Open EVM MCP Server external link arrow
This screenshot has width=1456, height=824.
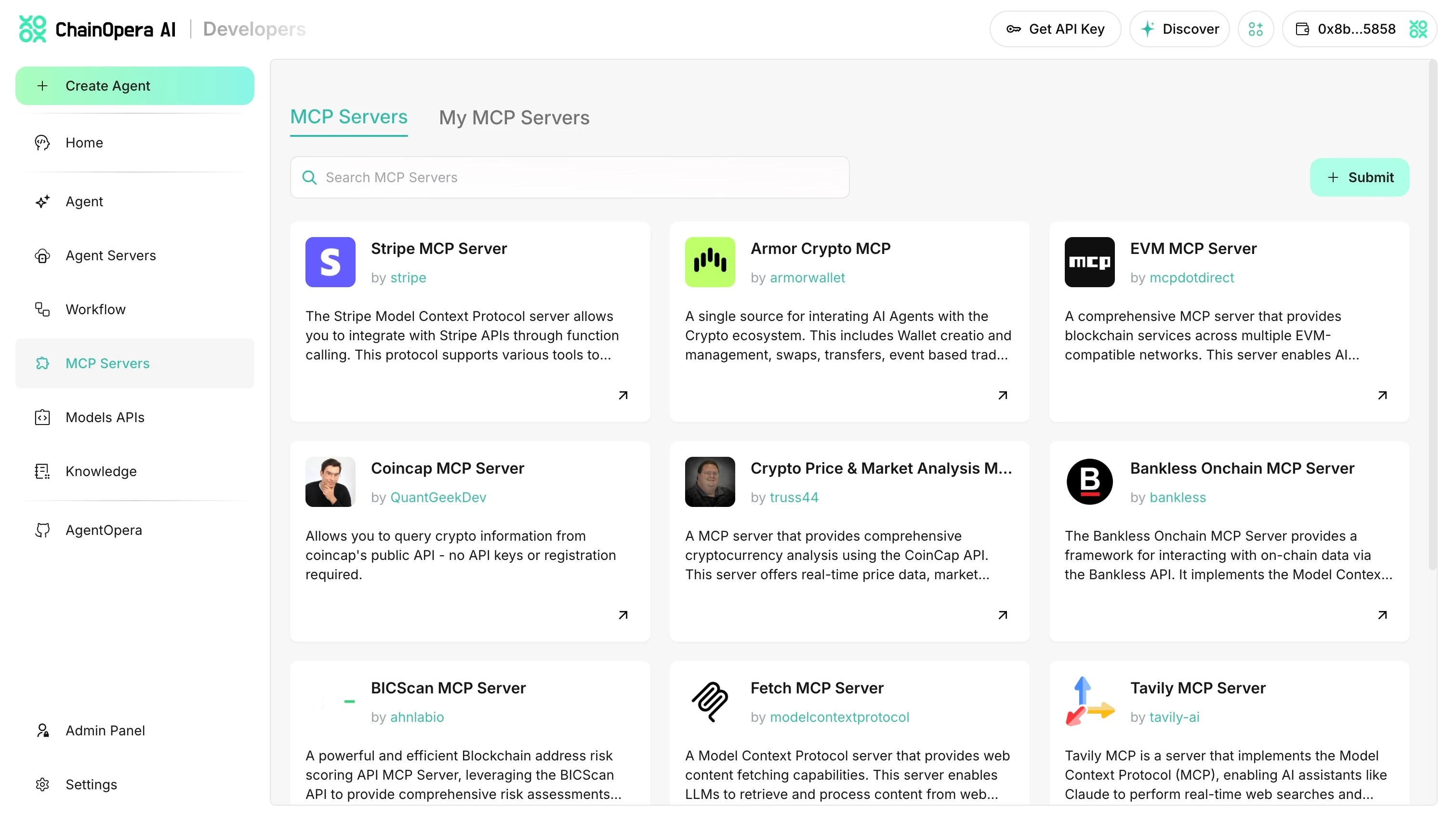point(1382,395)
